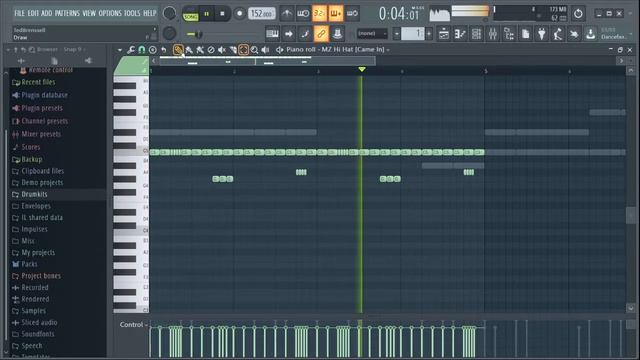Open the stamp tool in piano roll
Image resolution: width=640 pixels, height=360 pixels.
point(153,50)
